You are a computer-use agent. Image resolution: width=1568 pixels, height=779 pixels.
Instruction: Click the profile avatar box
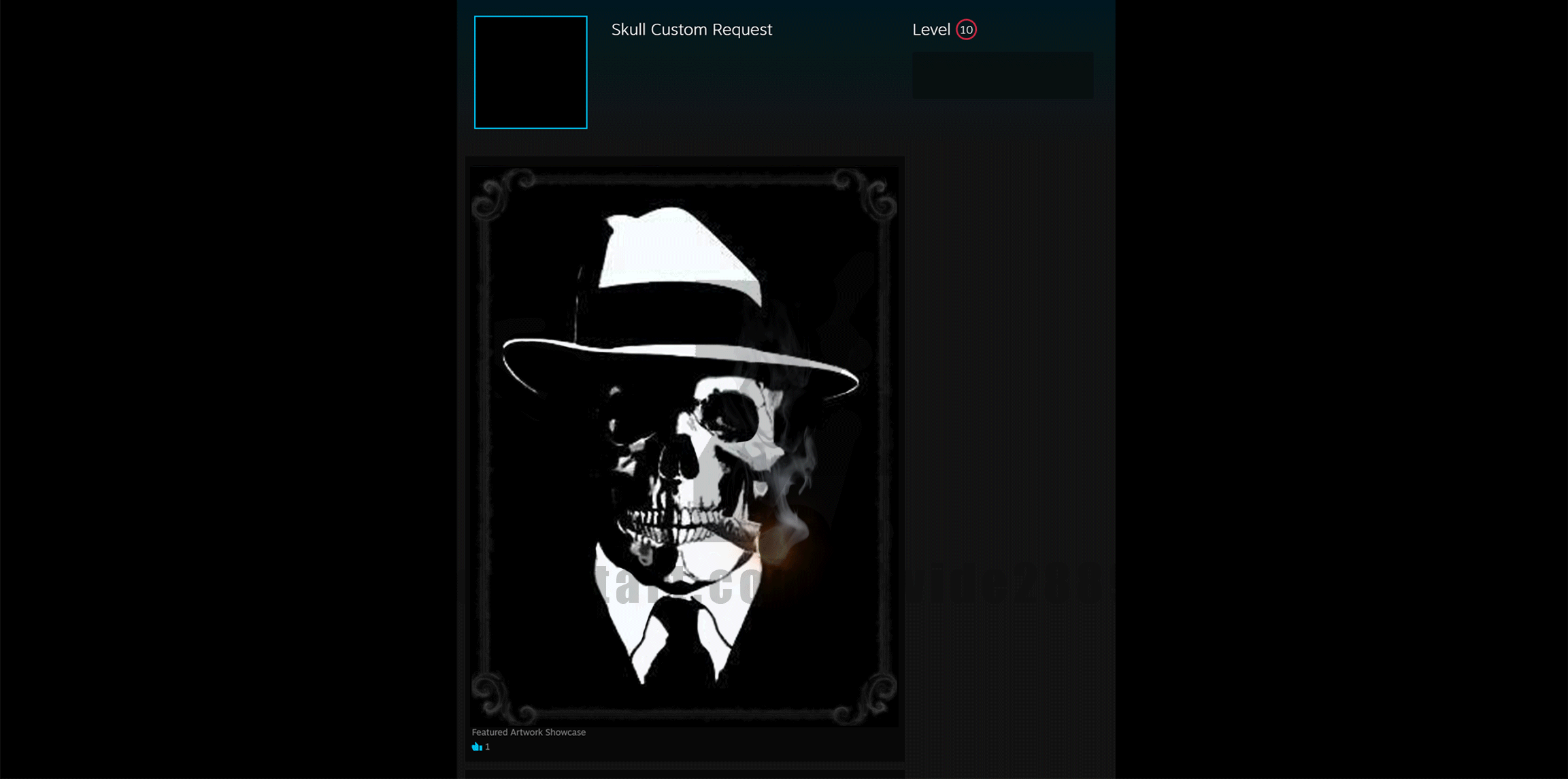[x=531, y=72]
